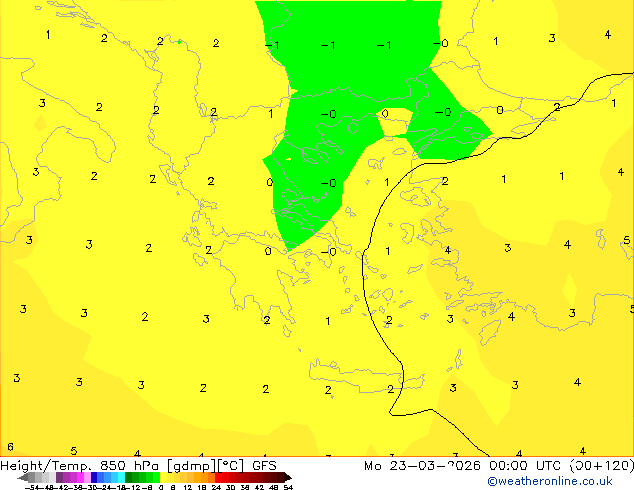Click the cyan legend swatch near -18
Image resolution: width=634 pixels, height=490 pixels.
click(121, 477)
